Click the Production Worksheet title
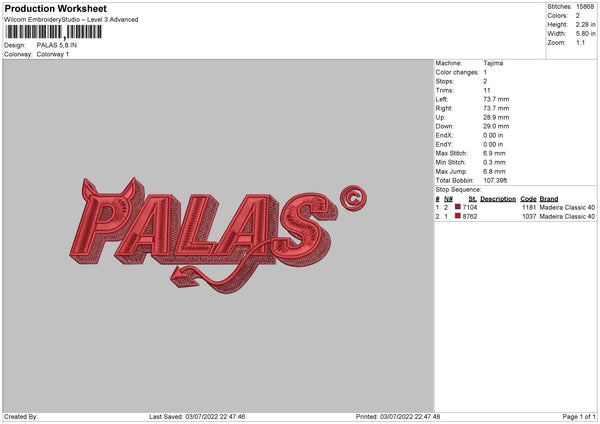The width and height of the screenshot is (600, 424). pos(55,8)
